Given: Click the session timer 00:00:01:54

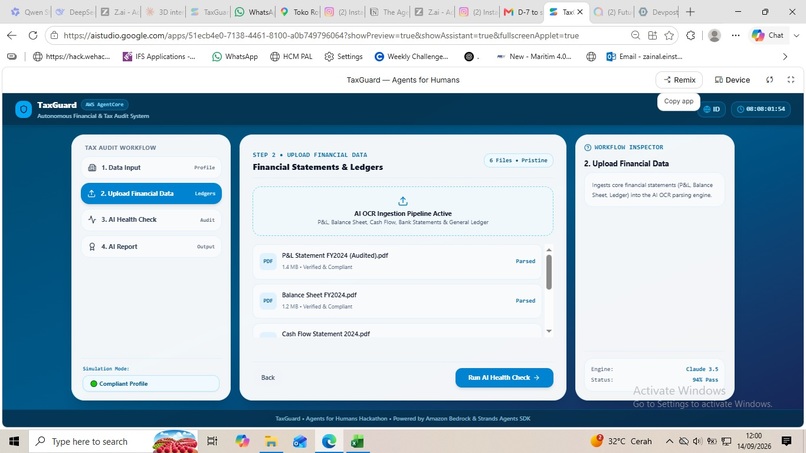Looking at the screenshot, I should (x=761, y=109).
